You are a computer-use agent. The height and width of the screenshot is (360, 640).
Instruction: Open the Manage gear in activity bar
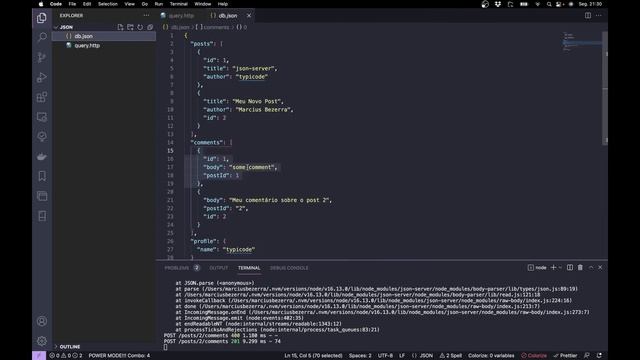[42, 341]
